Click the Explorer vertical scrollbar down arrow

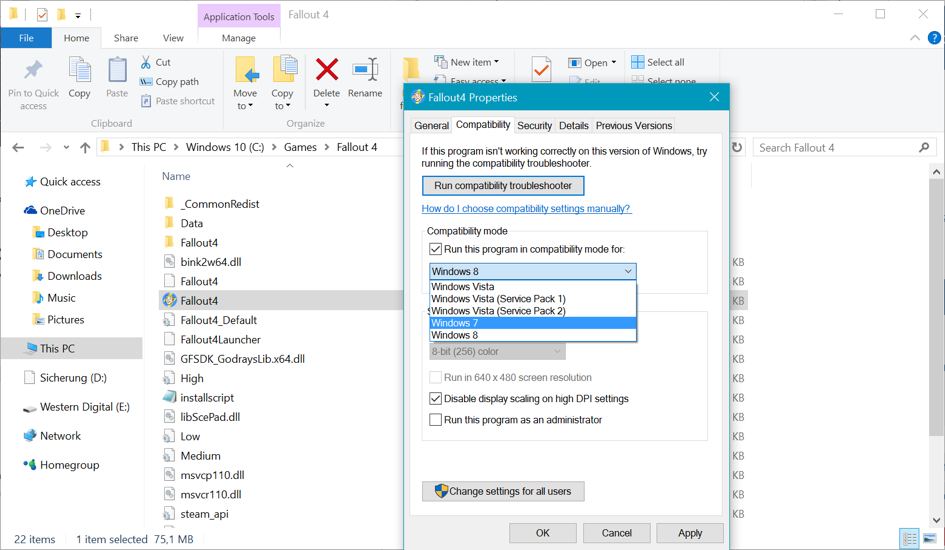coord(936,520)
